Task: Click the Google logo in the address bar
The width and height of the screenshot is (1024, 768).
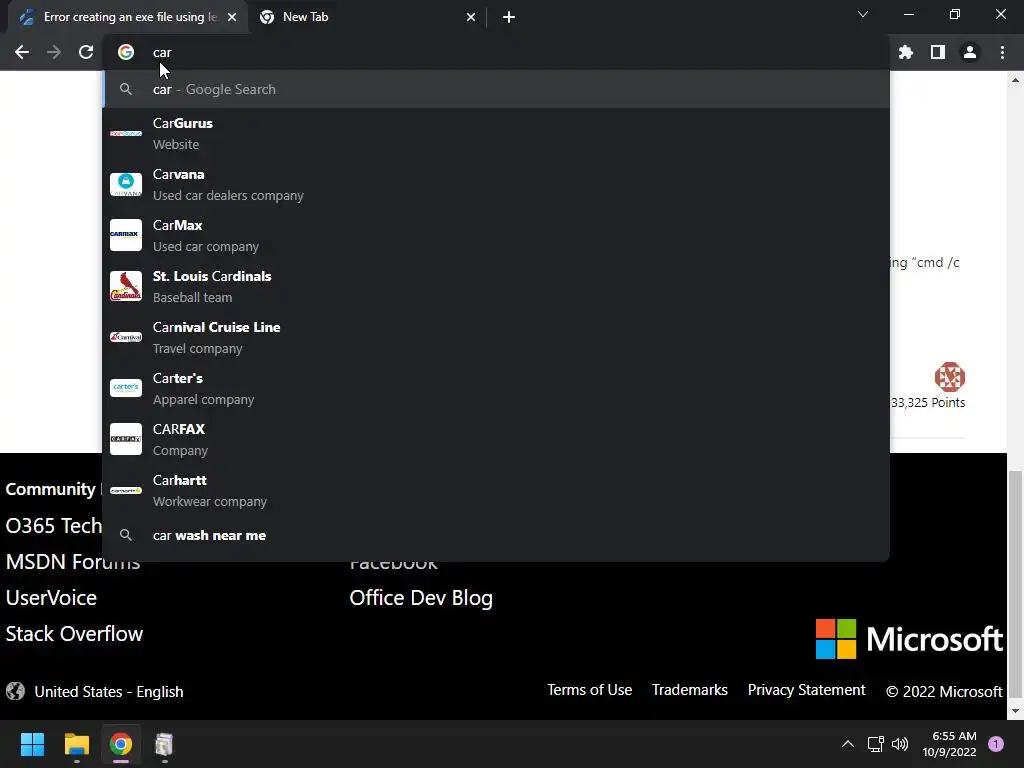Action: 126,52
